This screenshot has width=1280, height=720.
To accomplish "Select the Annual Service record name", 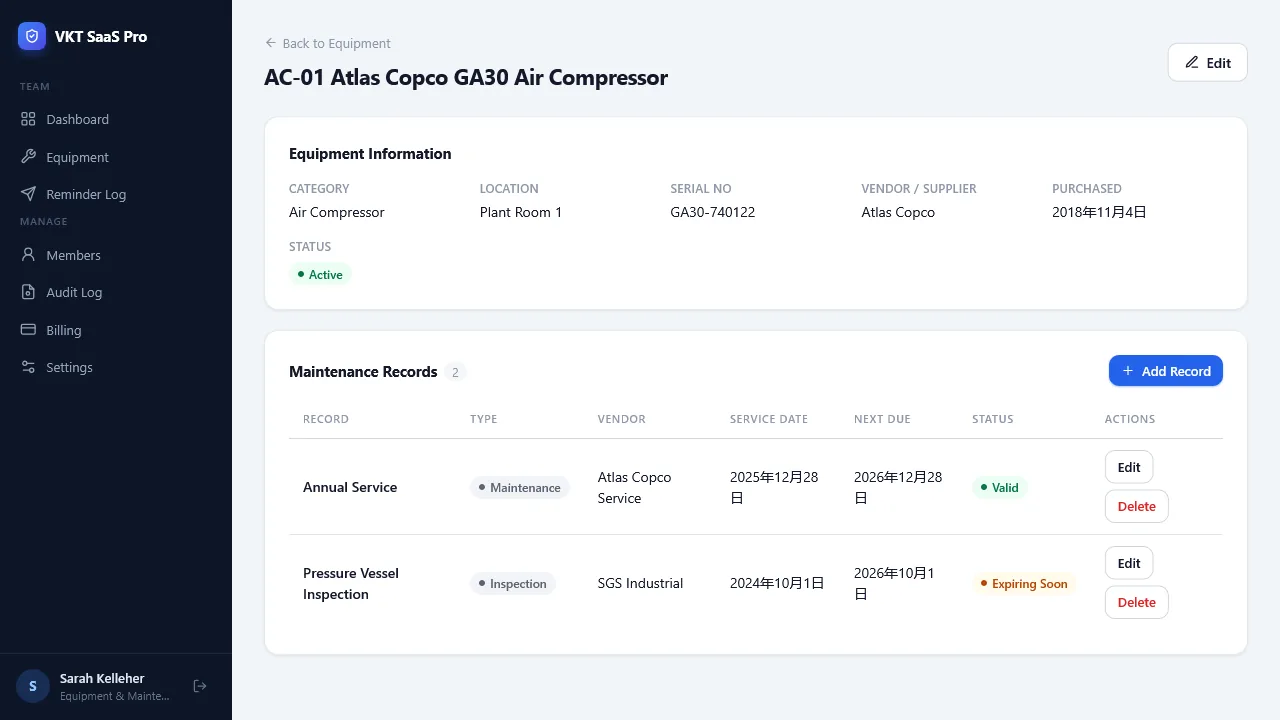I will click(350, 487).
